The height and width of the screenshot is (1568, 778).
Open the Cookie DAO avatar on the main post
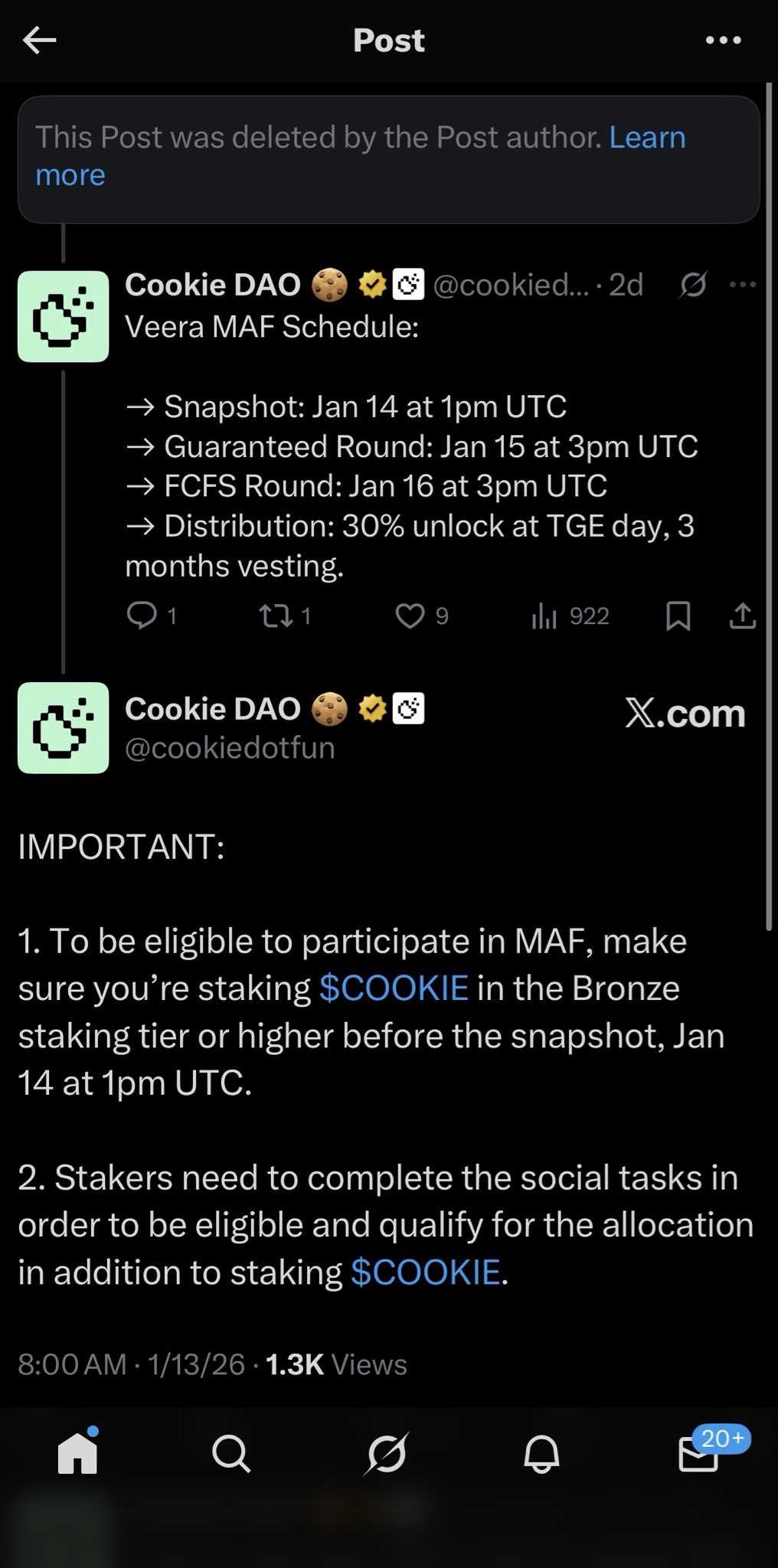(x=63, y=727)
